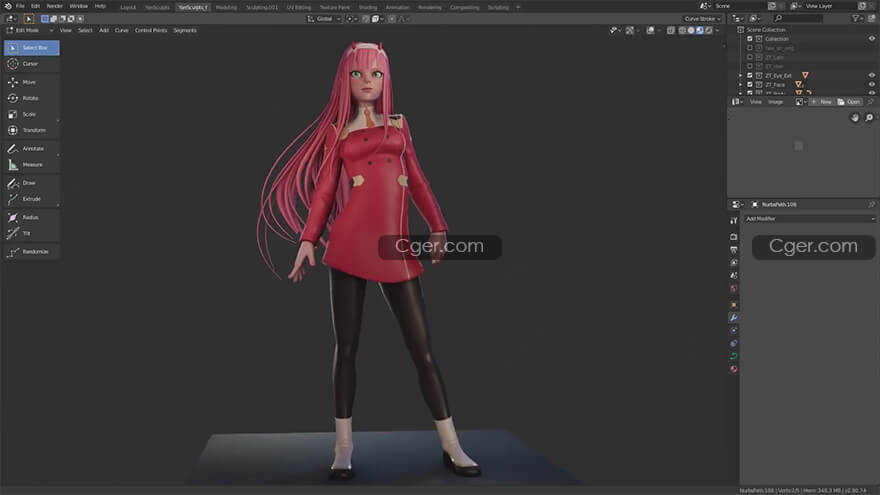Toggle checkbox for ZT_Face collection
The width and height of the screenshot is (880, 495).
(x=750, y=84)
